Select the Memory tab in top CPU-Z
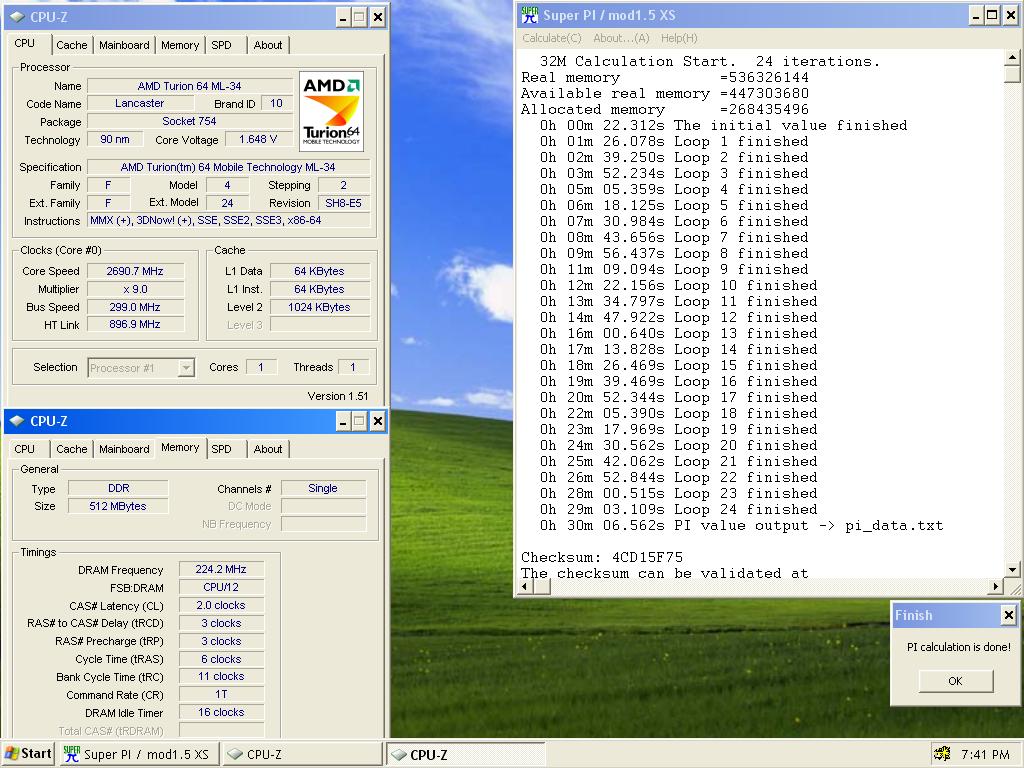 pyautogui.click(x=180, y=45)
